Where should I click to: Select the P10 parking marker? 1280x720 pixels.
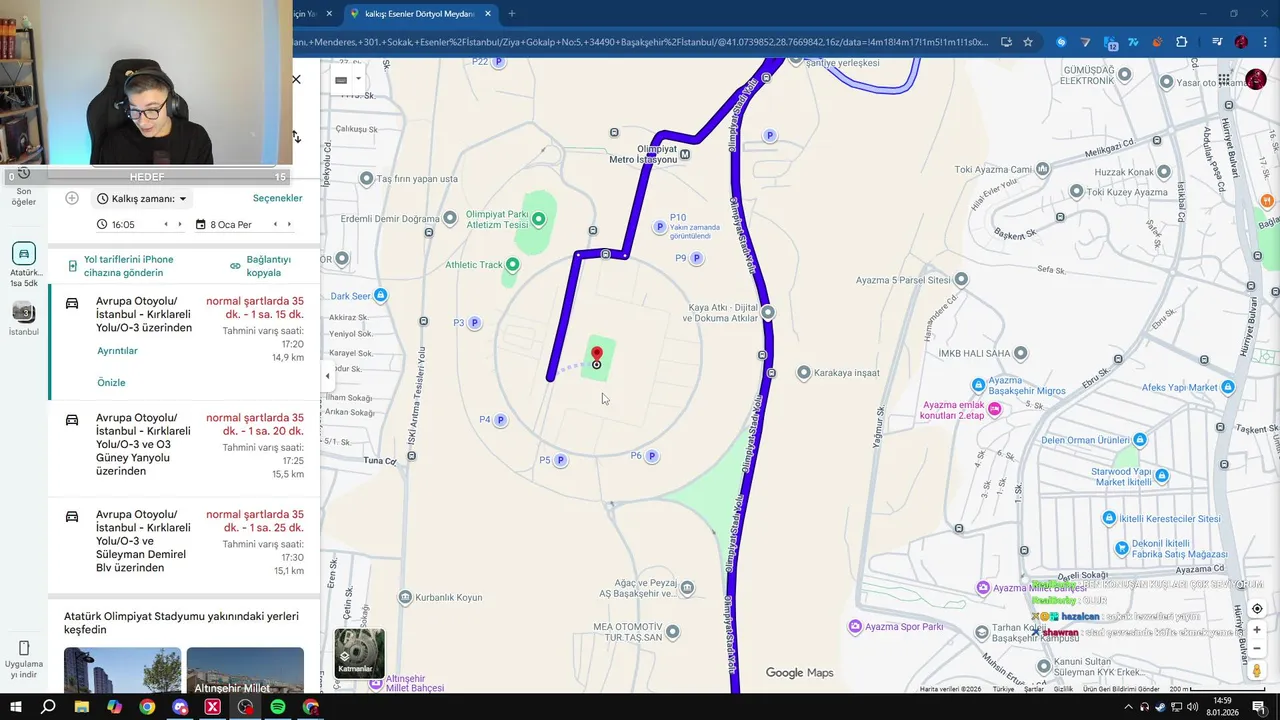tap(659, 227)
